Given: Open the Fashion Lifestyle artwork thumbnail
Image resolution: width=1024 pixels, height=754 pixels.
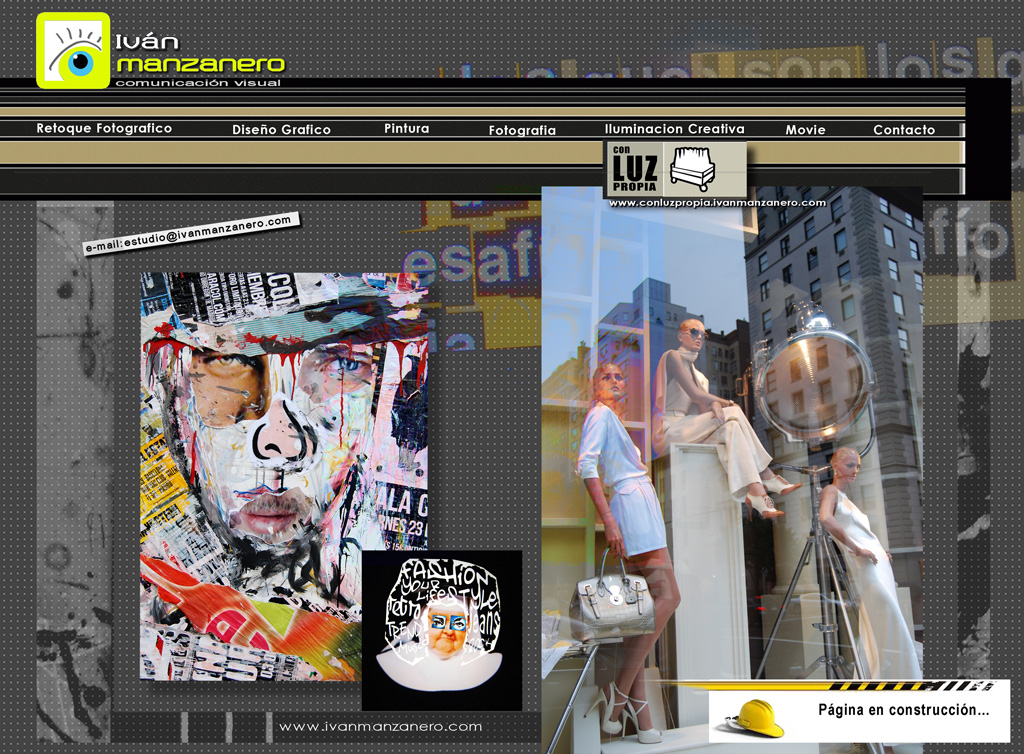Looking at the screenshot, I should (x=442, y=630).
